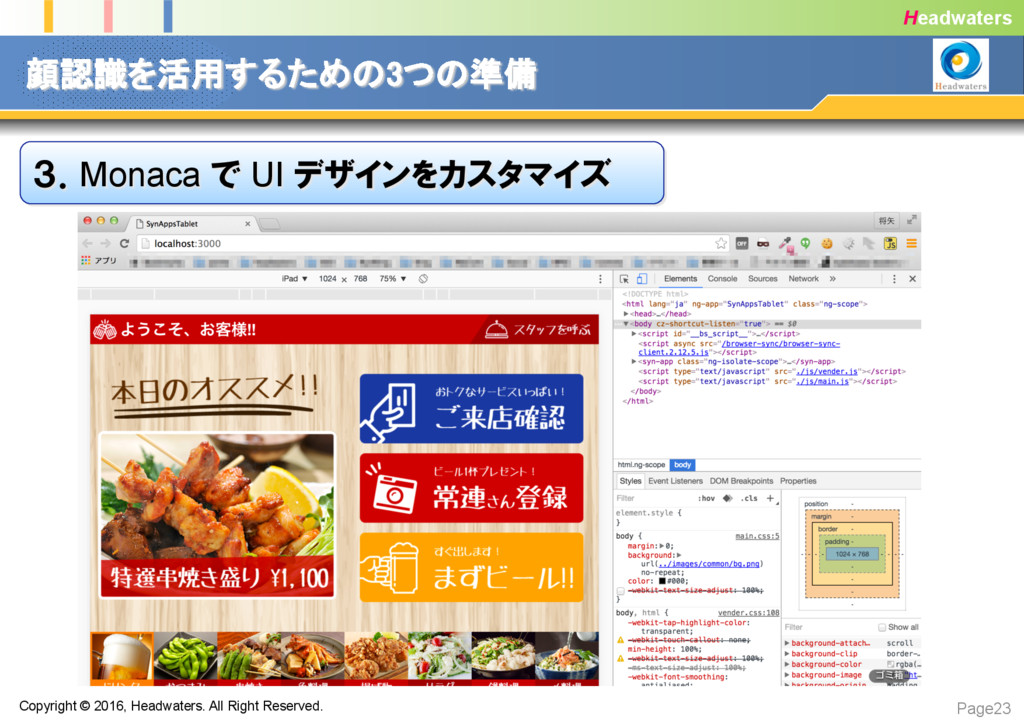
Task: Select the html.ng-scope breadcrumb
Action: click(x=641, y=465)
